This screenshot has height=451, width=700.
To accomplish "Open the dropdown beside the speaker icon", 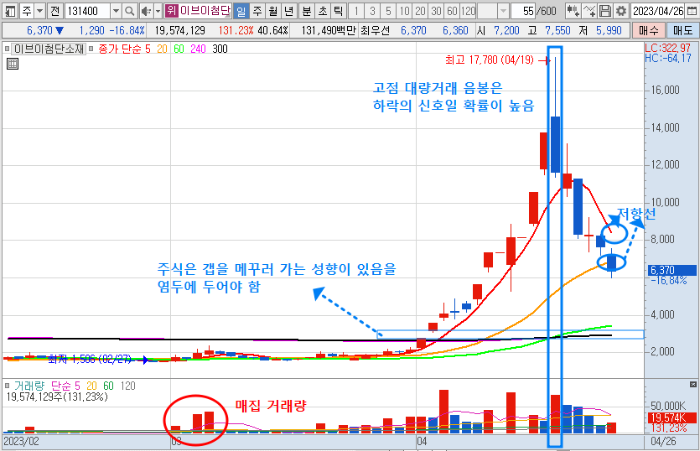I will pos(158,11).
